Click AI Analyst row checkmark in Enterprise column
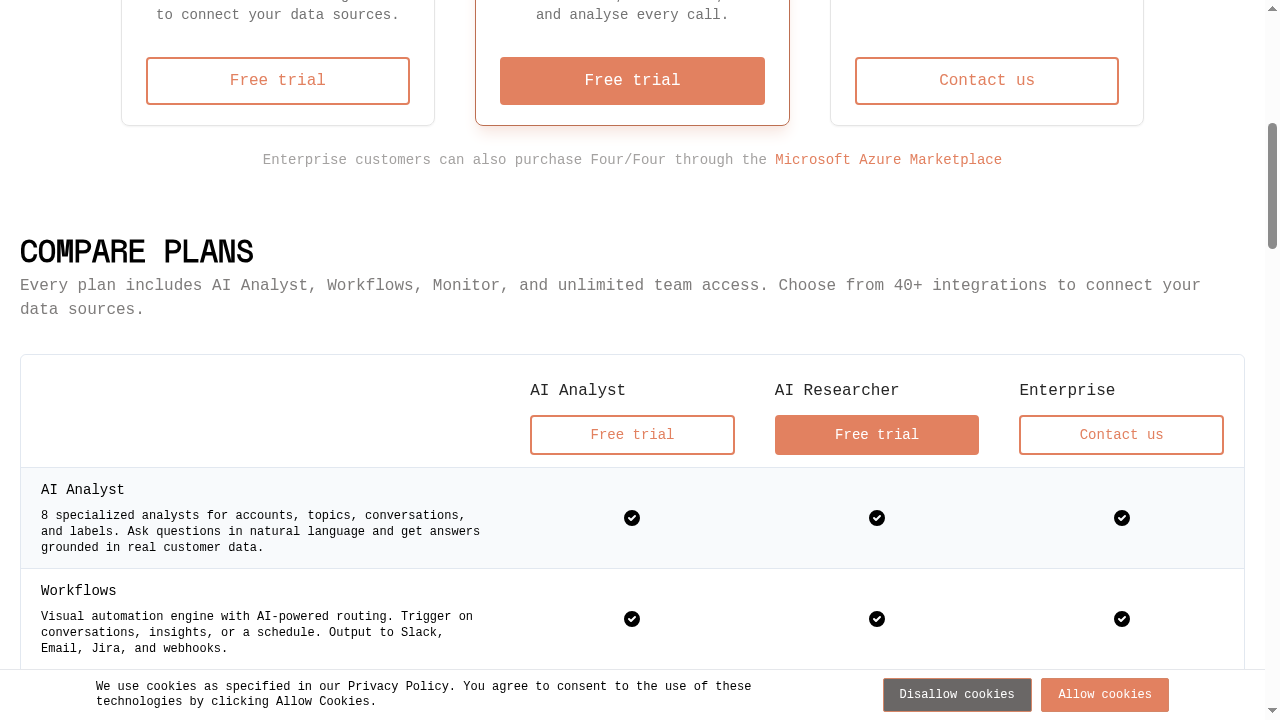The width and height of the screenshot is (1280, 720). [1122, 518]
